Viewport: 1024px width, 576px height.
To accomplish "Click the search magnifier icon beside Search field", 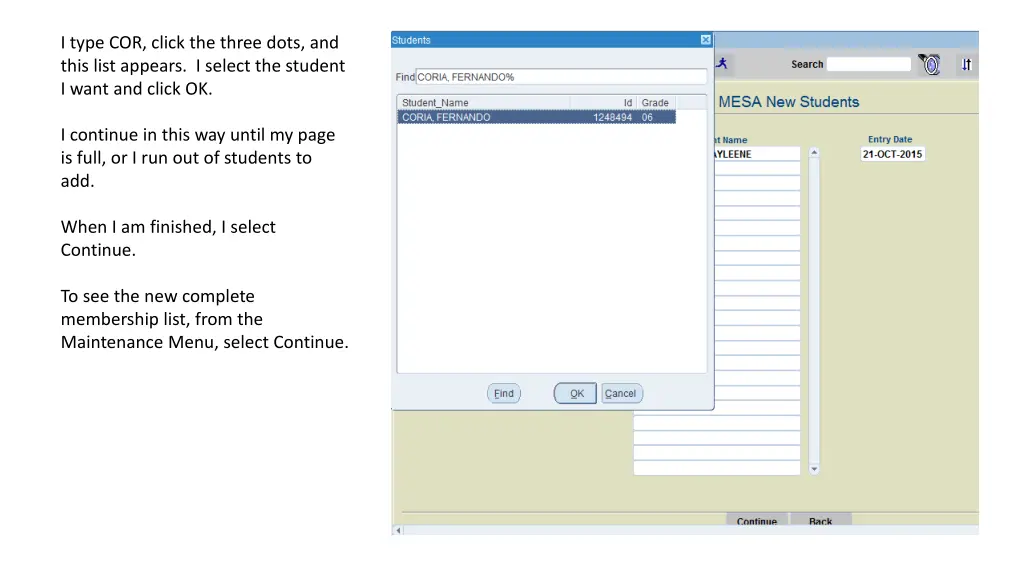I will click(929, 64).
